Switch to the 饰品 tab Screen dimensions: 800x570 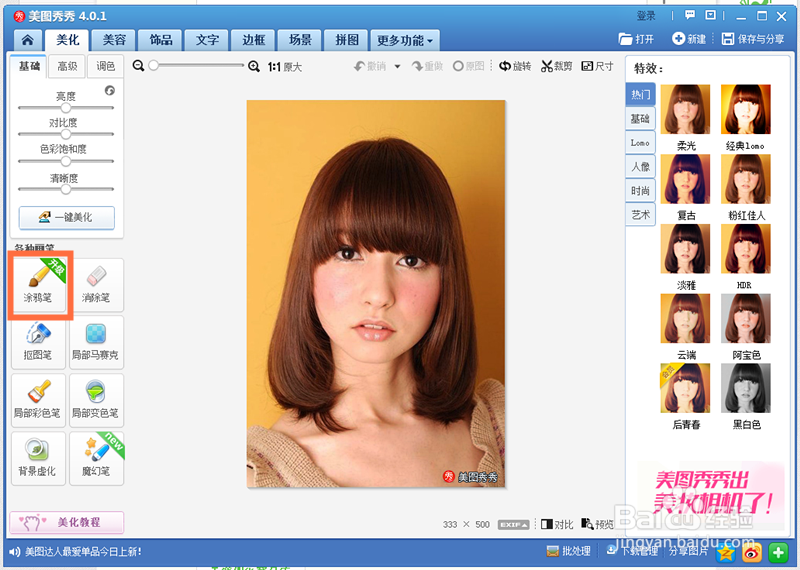[161, 40]
